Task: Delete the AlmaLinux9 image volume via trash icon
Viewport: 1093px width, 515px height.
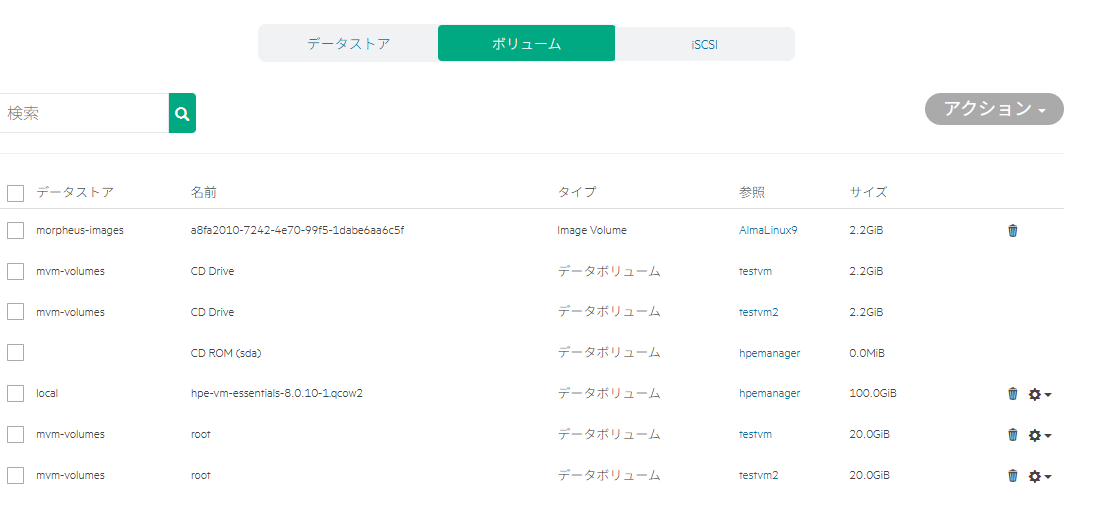Action: (x=1012, y=231)
